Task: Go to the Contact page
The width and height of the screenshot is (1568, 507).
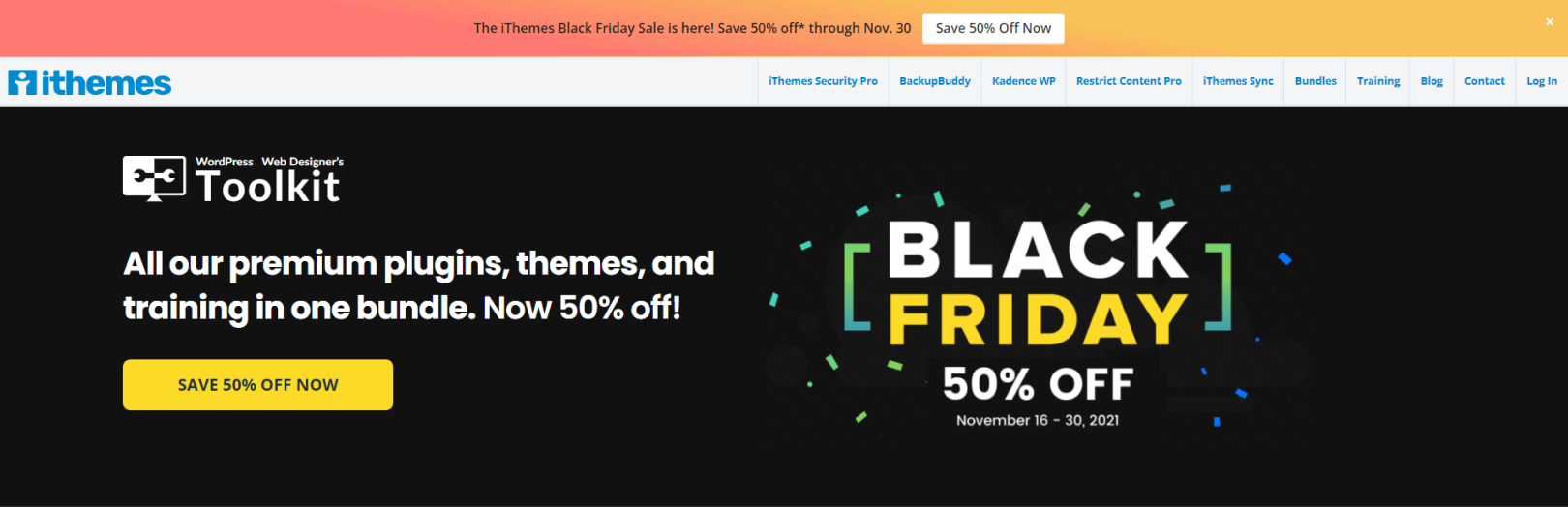Action: coord(1484,81)
